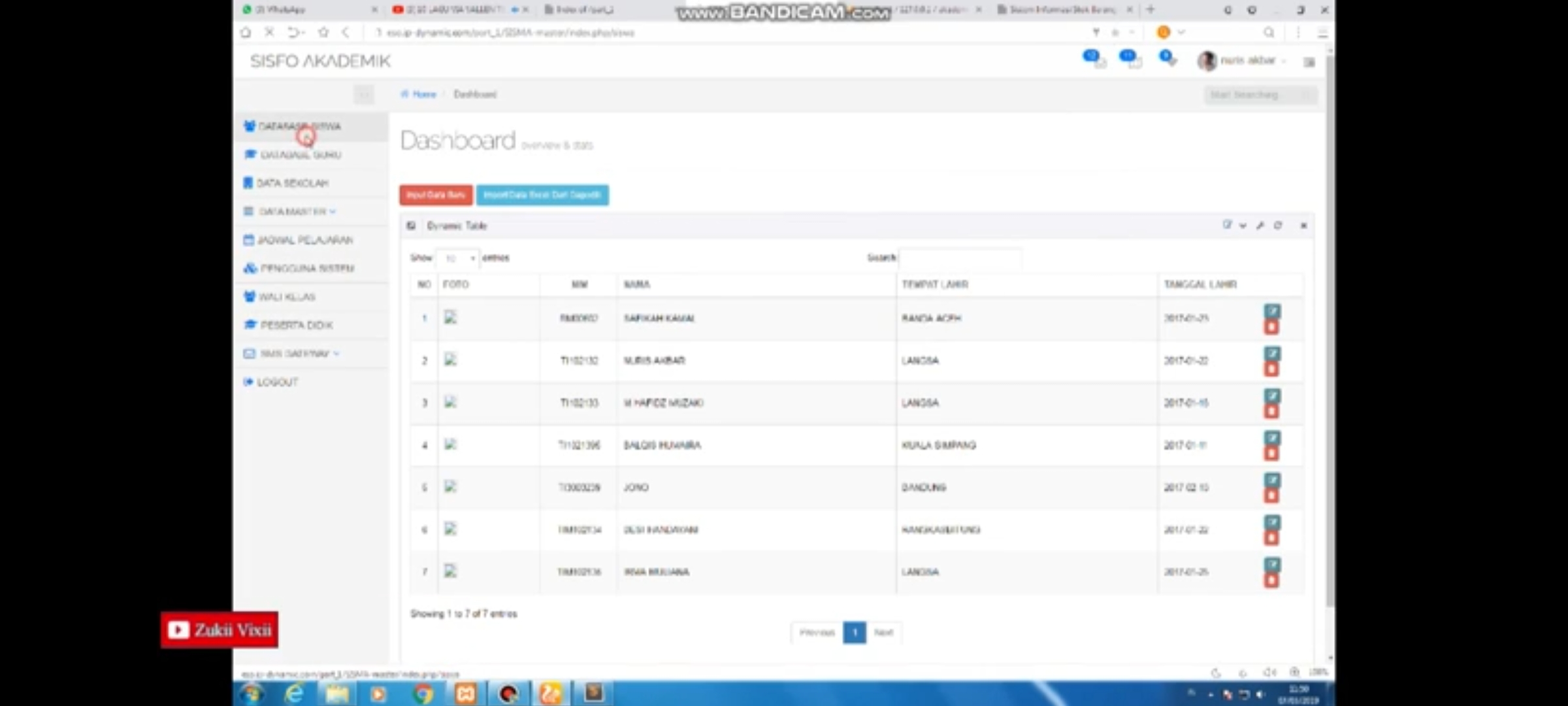Open JADWAL PELAJARAN calendar menu item
Screen dimensions: 1568x706
coord(304,240)
